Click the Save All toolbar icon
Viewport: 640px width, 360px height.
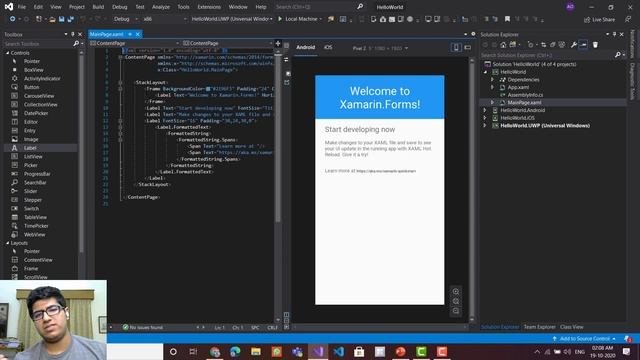70,19
